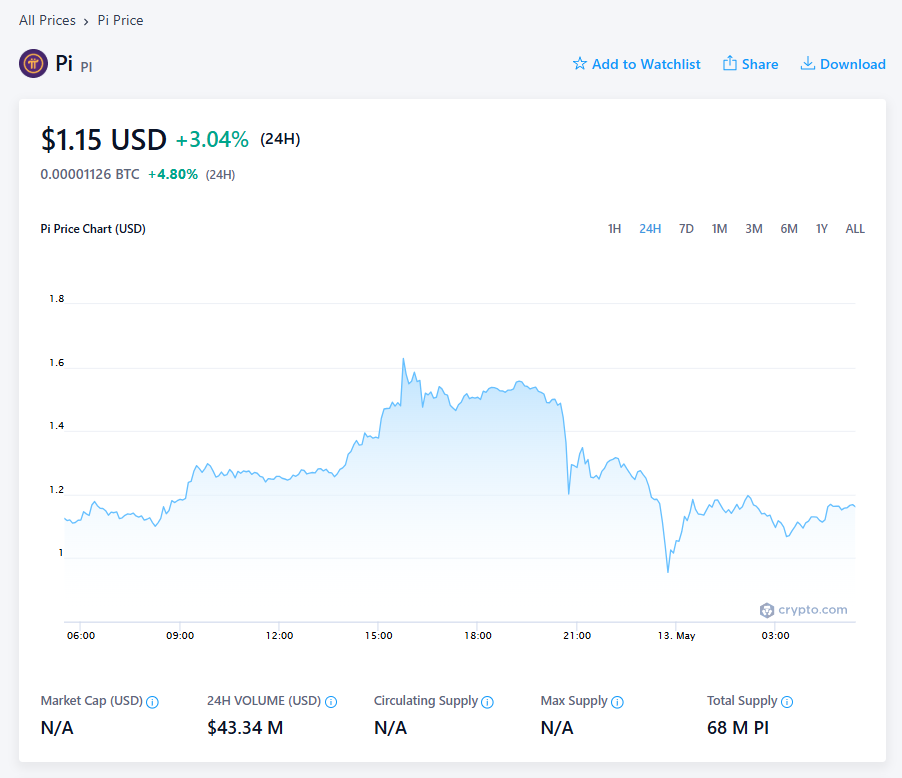The width and height of the screenshot is (902, 778).
Task: Open info icon next to Market Cap (USD)
Action: [152, 702]
